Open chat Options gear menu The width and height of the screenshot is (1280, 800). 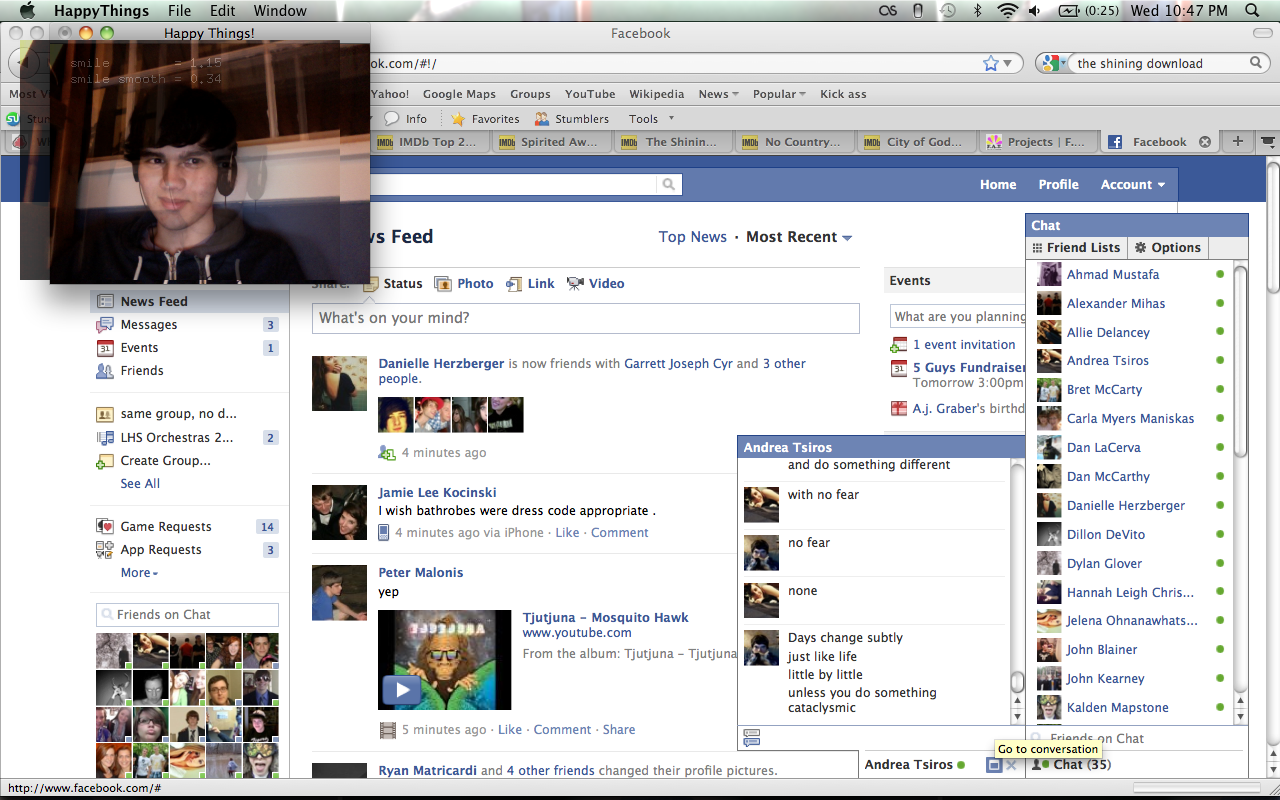click(x=1167, y=248)
